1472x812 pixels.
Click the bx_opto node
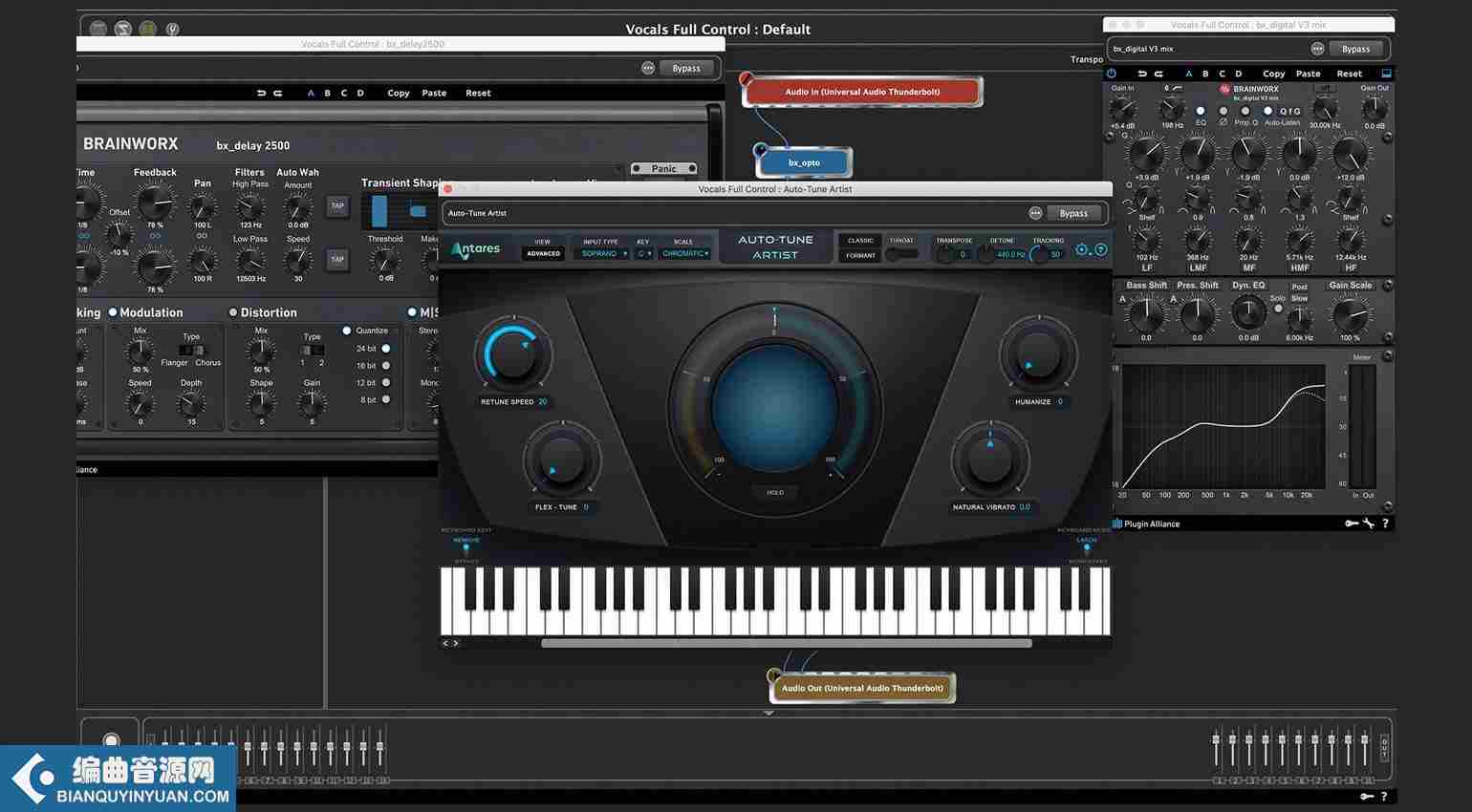coord(804,162)
